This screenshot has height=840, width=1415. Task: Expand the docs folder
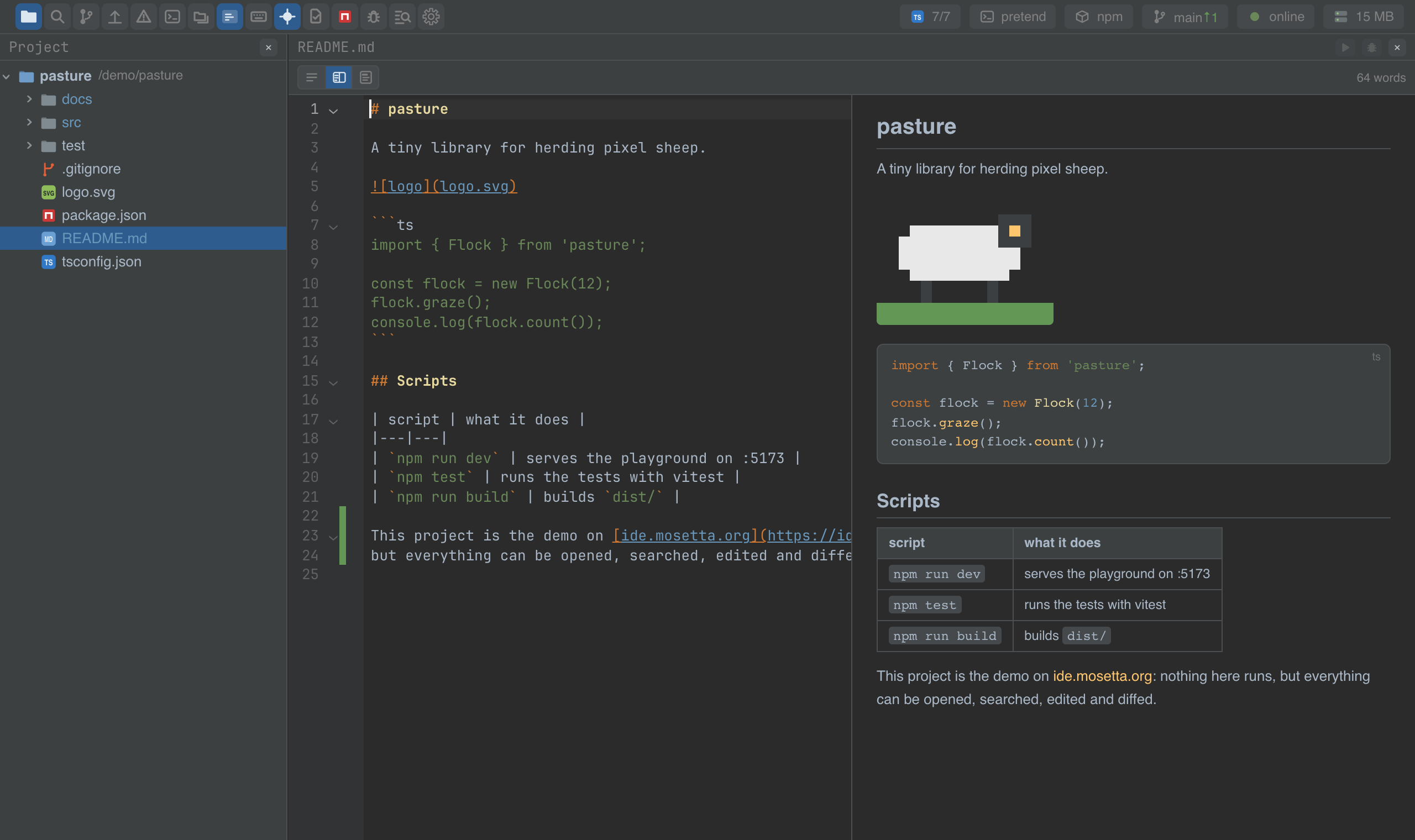29,99
